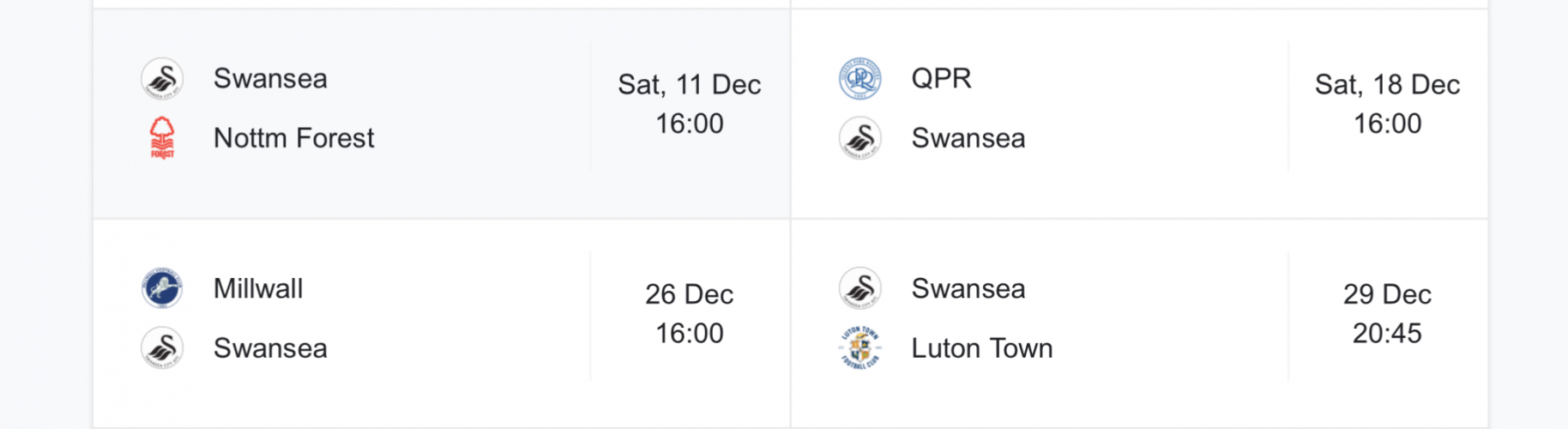Screen dimensions: 1568x429
Task: Click the QPR club crest
Action: point(859,79)
